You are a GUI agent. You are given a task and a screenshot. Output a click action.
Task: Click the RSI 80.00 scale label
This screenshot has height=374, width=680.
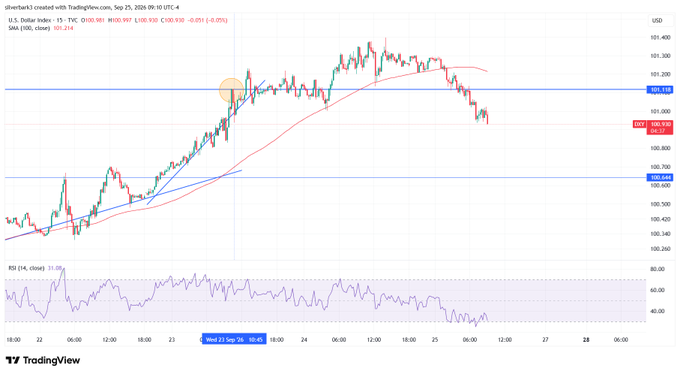[x=657, y=269]
